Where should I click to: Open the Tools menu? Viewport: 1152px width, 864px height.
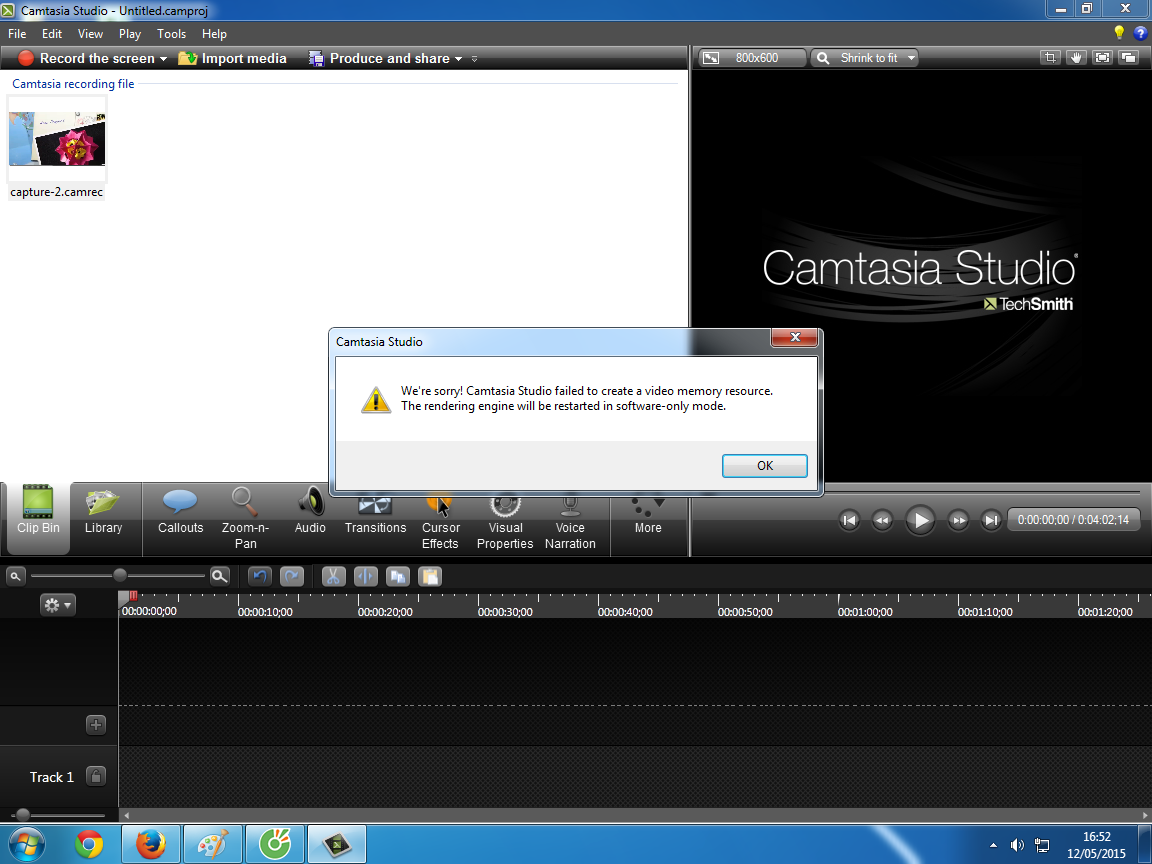[x=171, y=34]
